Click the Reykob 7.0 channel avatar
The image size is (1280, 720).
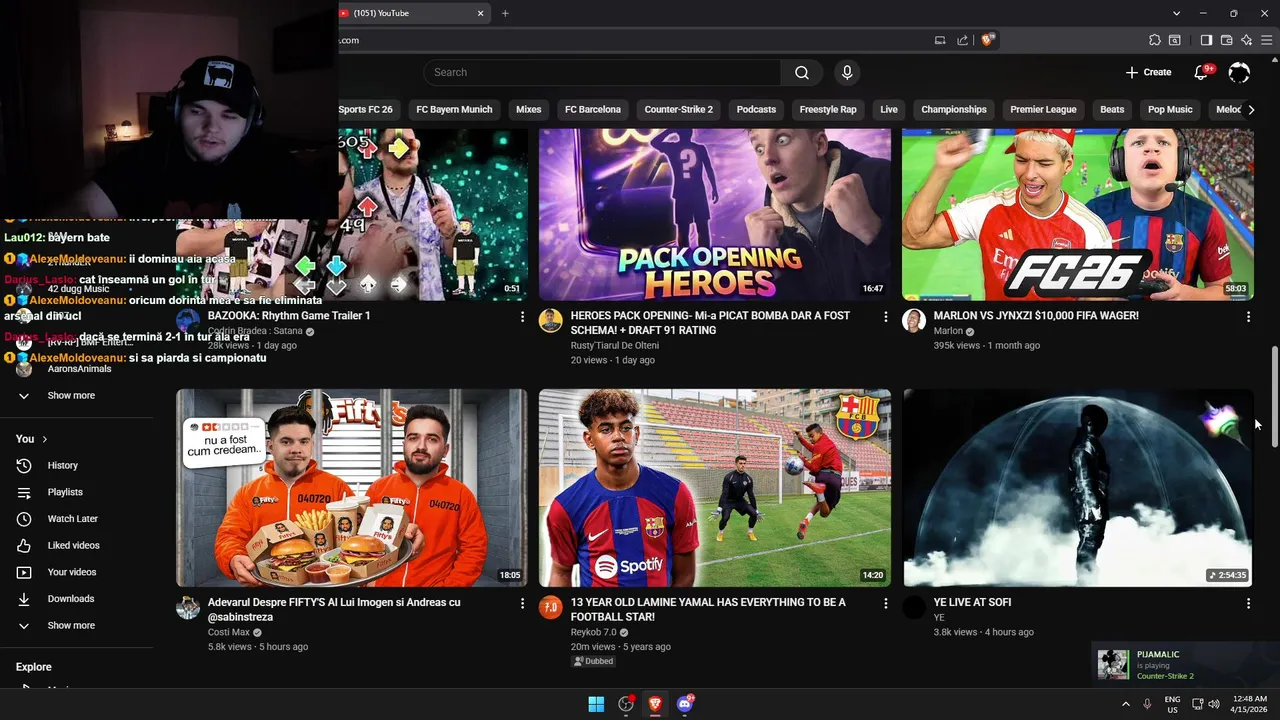pos(551,607)
